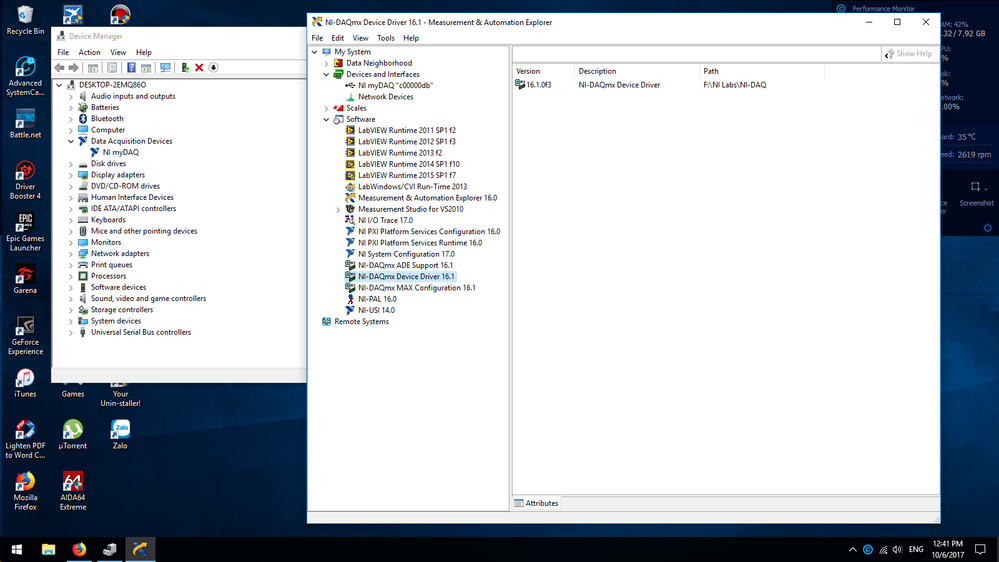999x562 pixels.
Task: Open Zalo desktop icon
Action: (120, 435)
